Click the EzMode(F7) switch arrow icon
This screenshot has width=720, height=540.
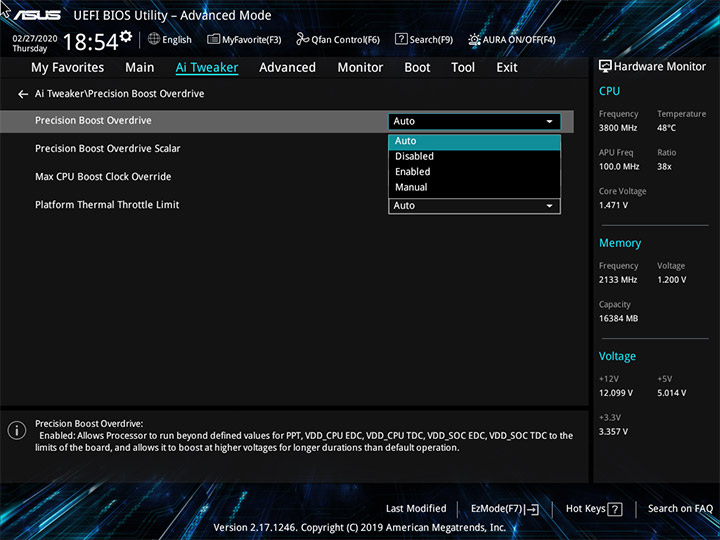pyautogui.click(x=532, y=509)
